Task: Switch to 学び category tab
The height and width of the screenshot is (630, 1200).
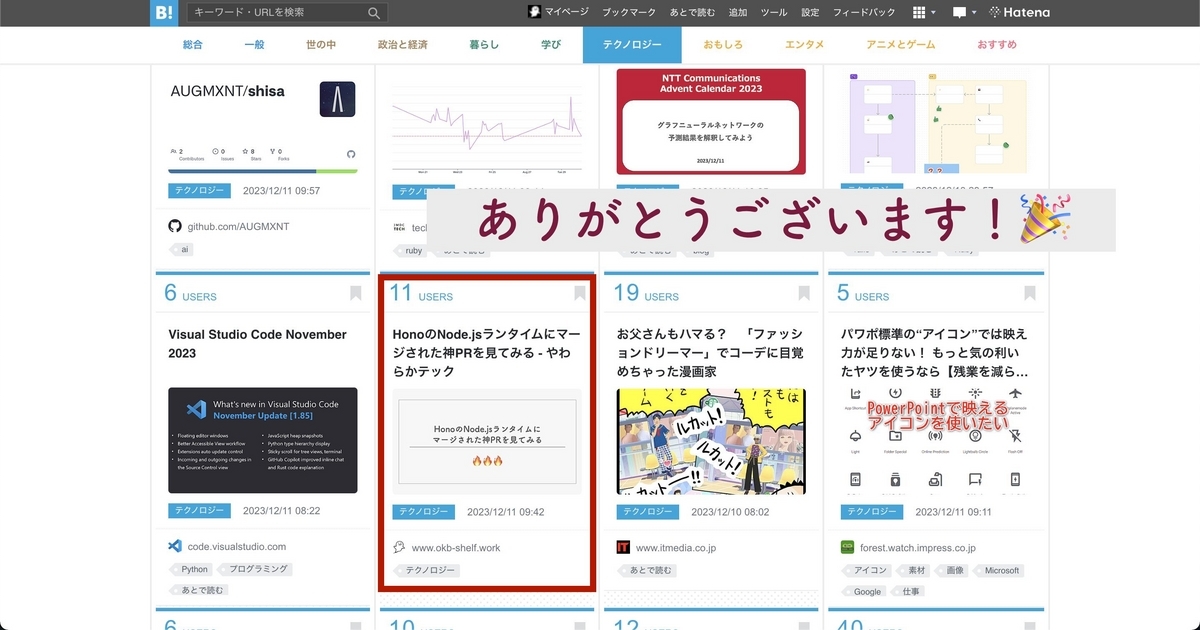Action: [551, 45]
